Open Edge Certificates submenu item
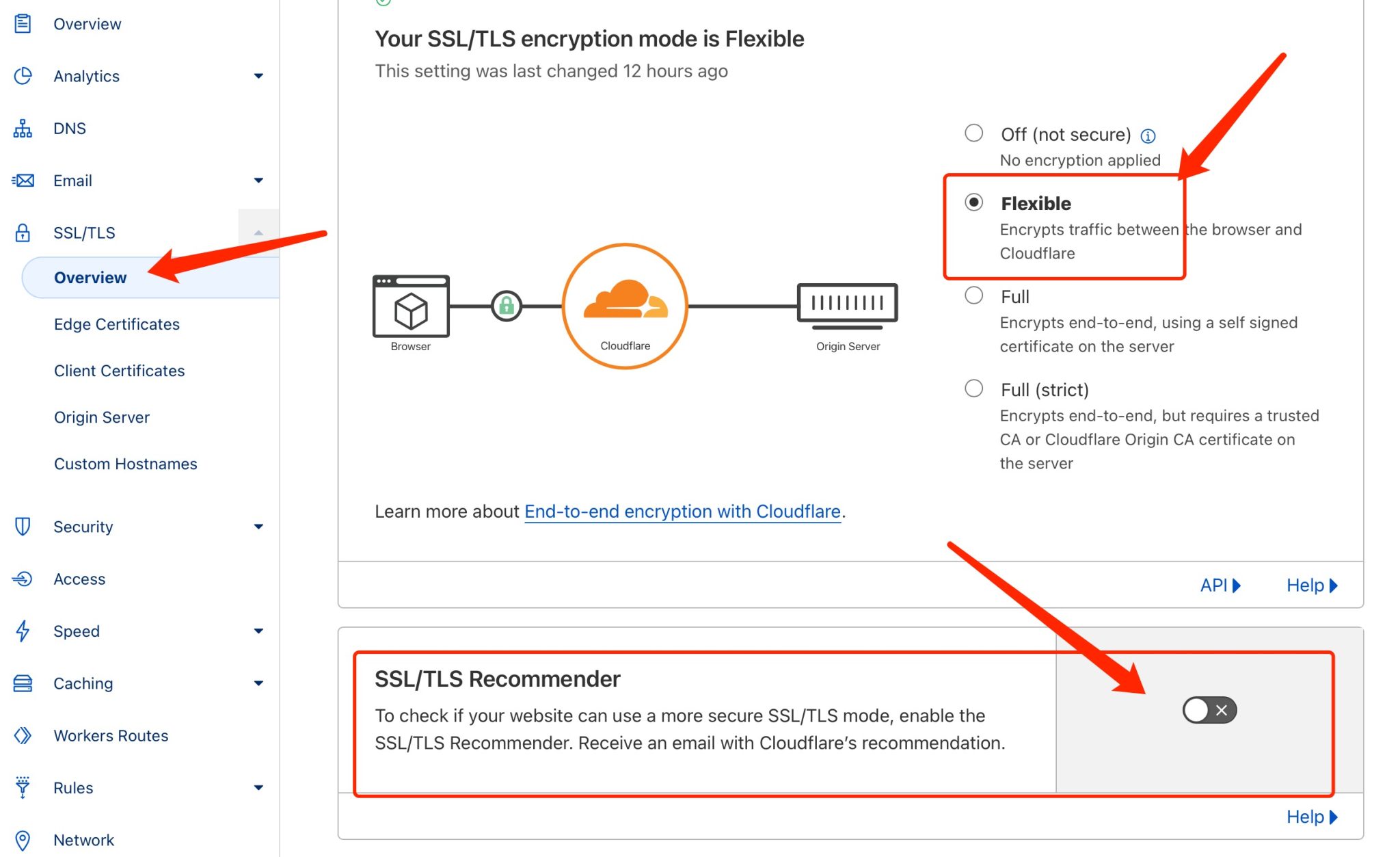1400x857 pixels. (117, 324)
